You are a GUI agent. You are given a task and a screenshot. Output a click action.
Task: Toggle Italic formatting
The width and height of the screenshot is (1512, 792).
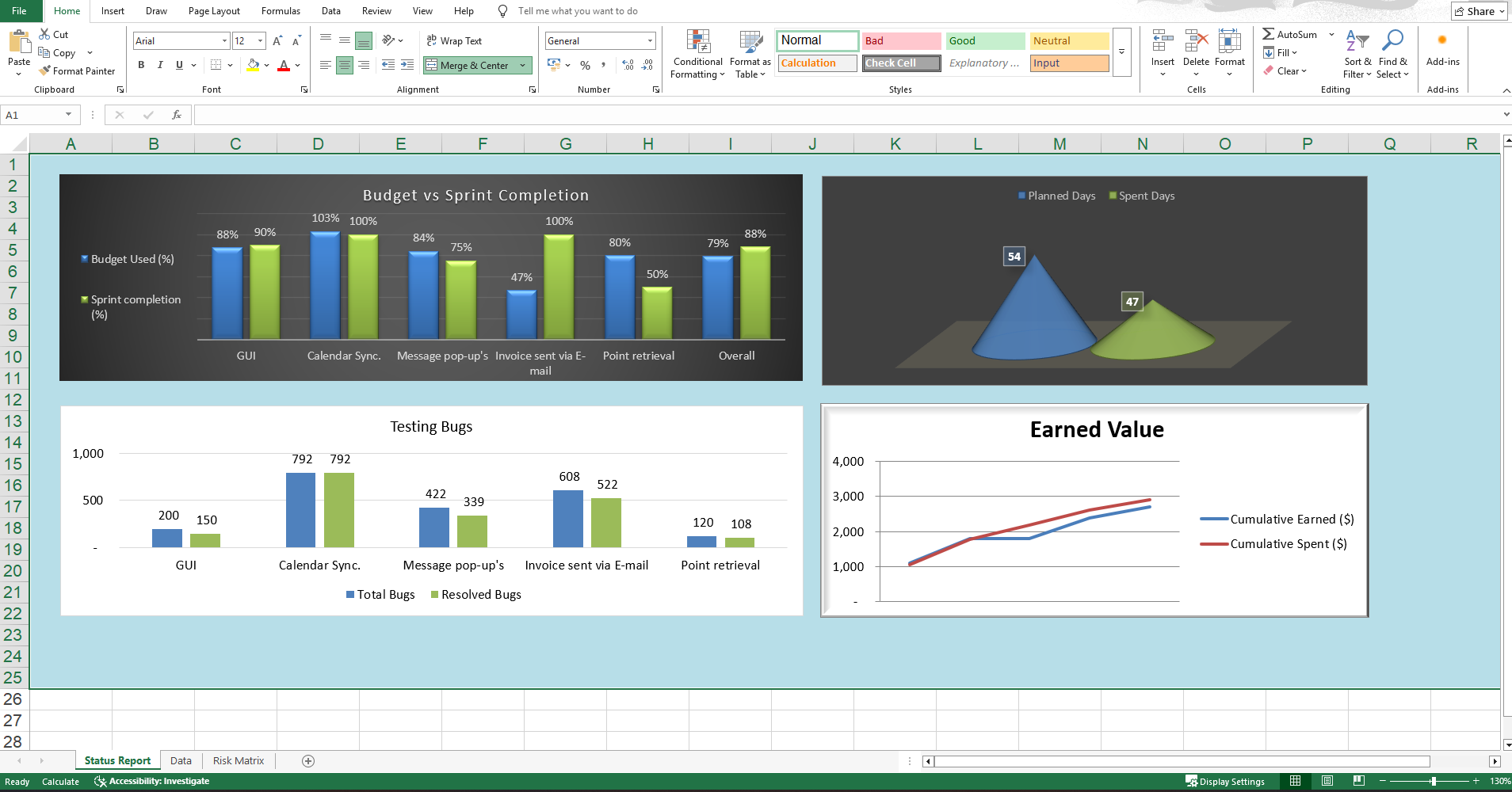(160, 65)
